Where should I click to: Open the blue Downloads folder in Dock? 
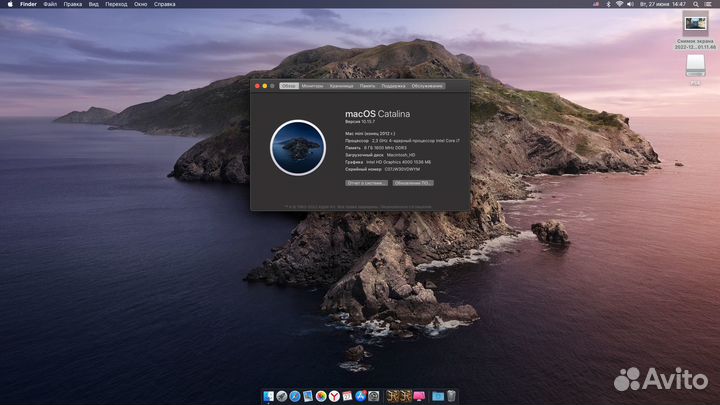438,396
